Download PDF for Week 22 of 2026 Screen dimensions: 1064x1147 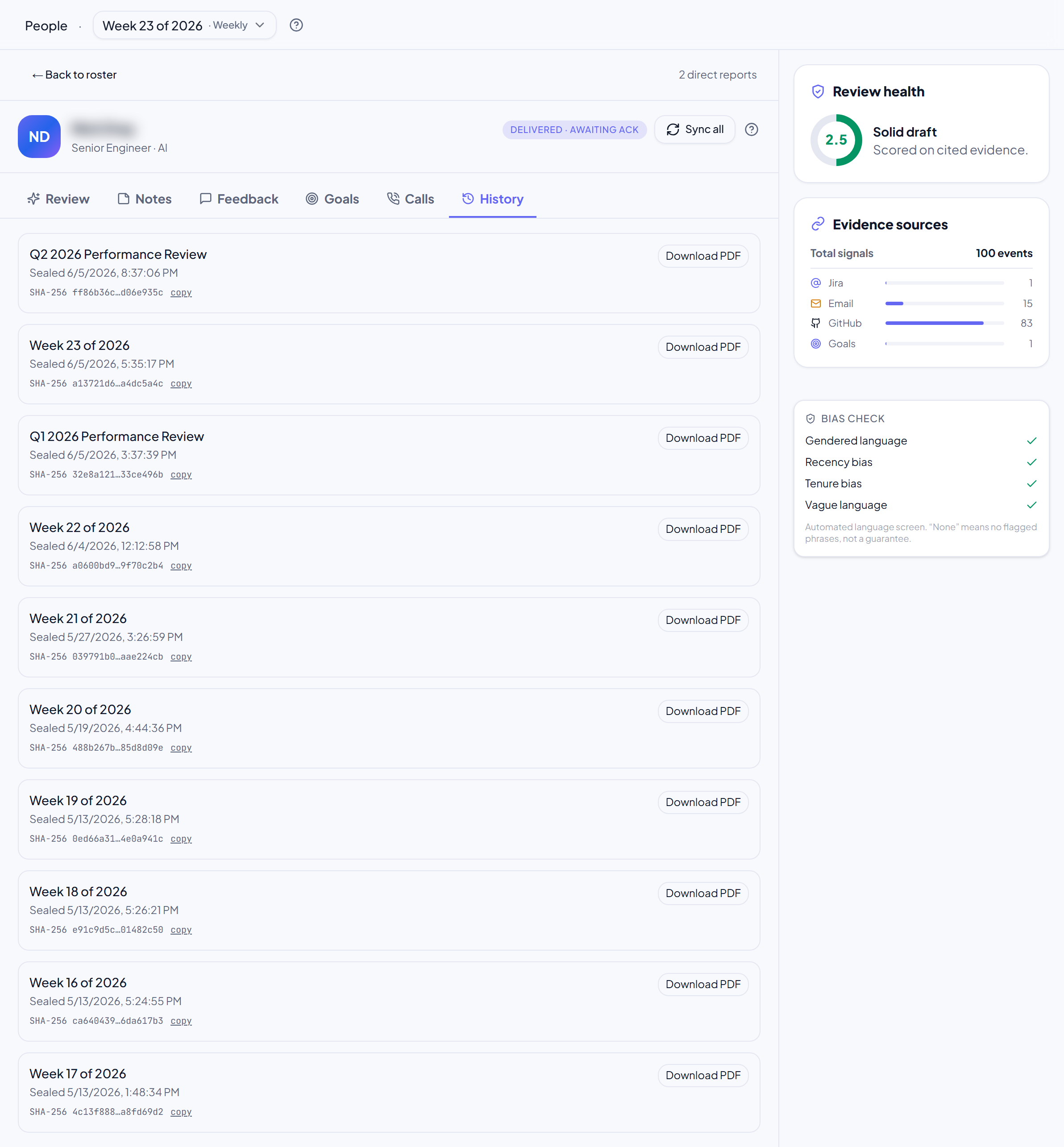pyautogui.click(x=703, y=529)
